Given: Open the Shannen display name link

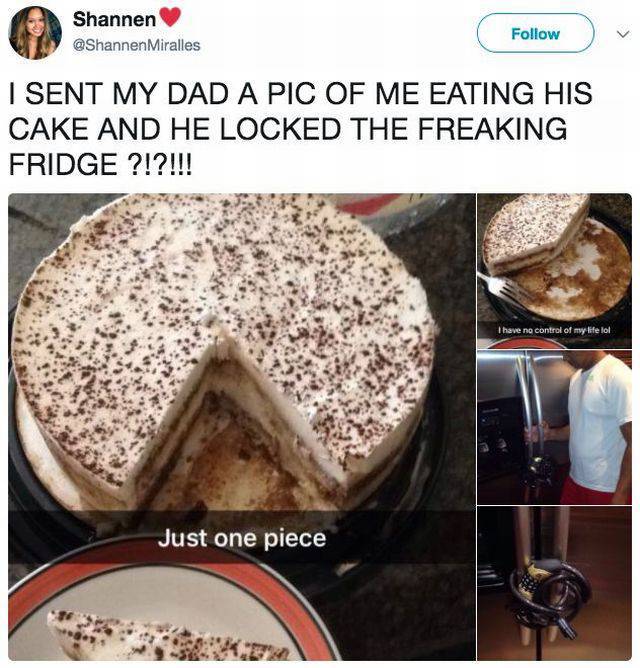Looking at the screenshot, I should click(x=114, y=19).
